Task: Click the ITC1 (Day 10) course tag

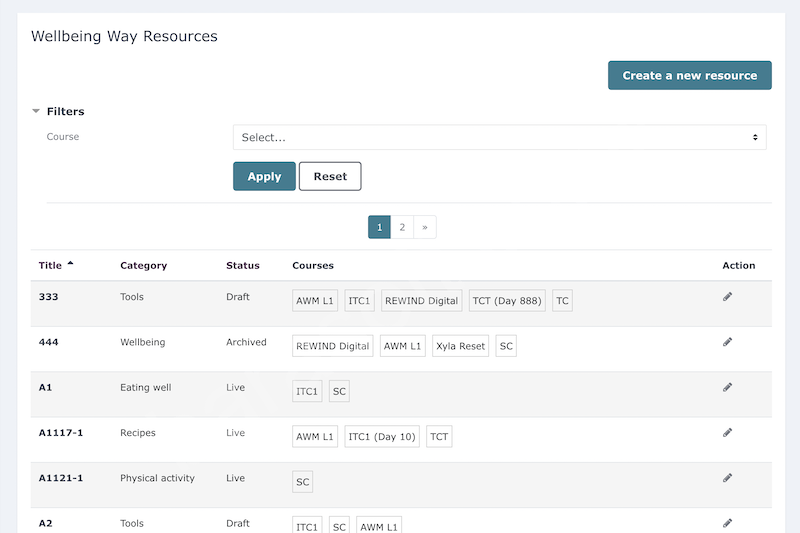Action: (382, 437)
